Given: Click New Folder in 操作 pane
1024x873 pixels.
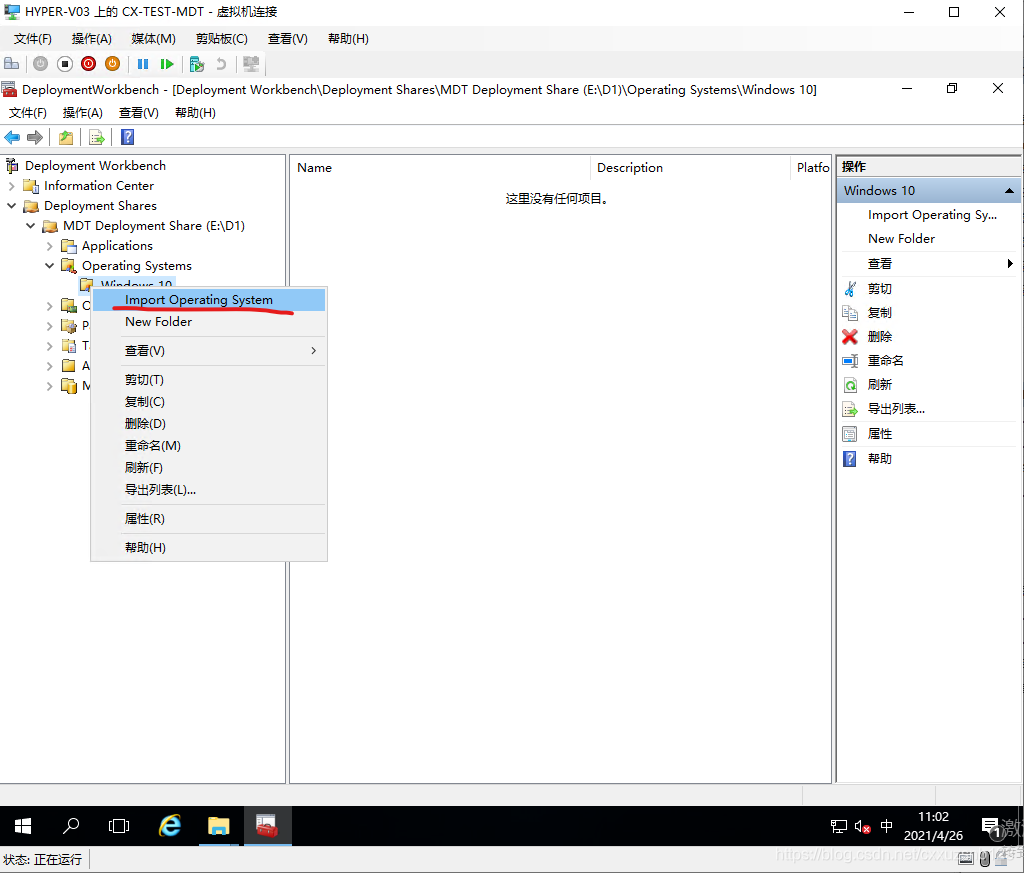Looking at the screenshot, I should point(901,239).
